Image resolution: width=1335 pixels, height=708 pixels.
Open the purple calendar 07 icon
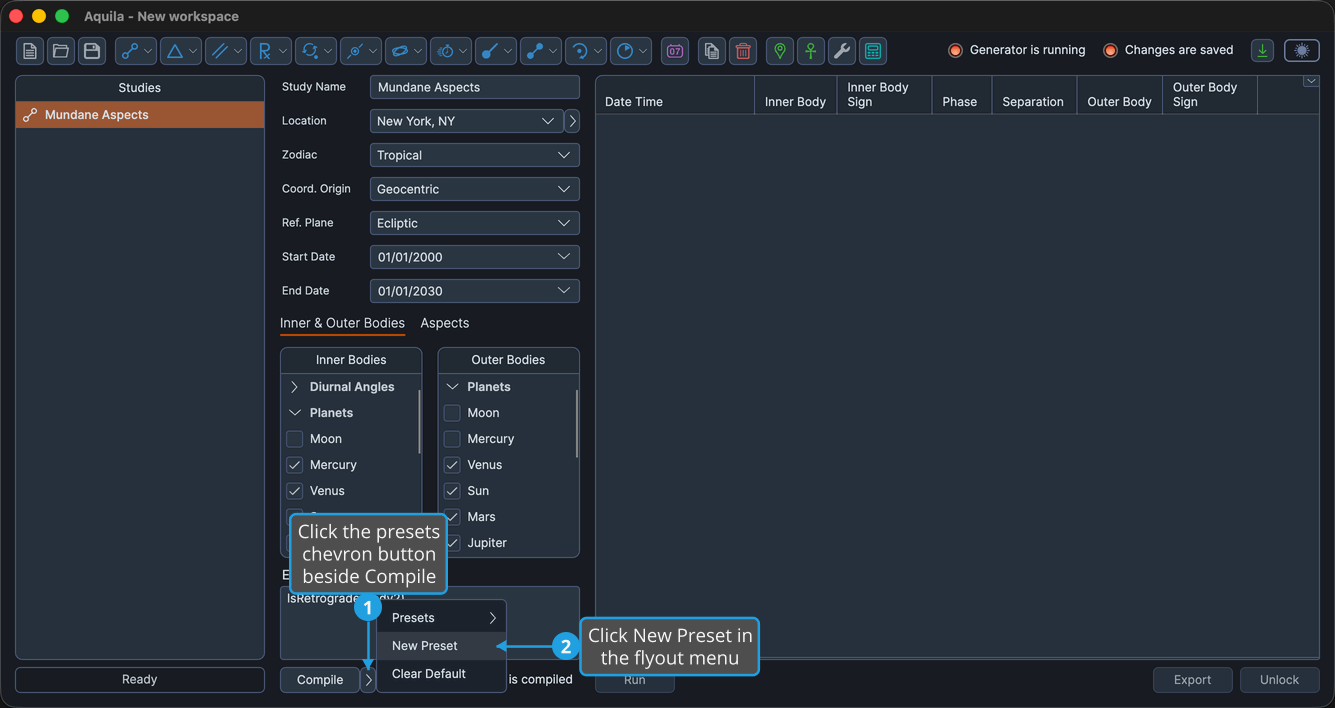pos(675,51)
